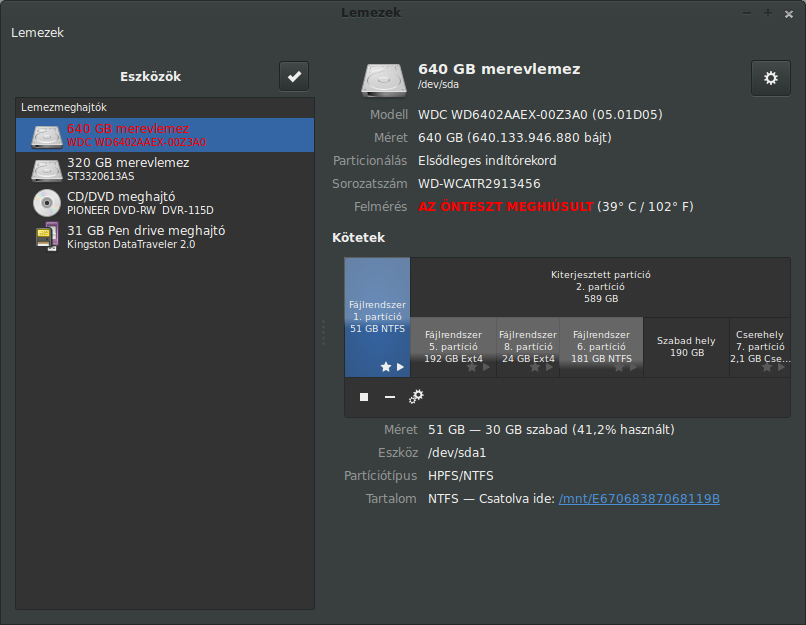Delete the partition using the minus icon
Viewport: 806px width, 625px height.
(x=390, y=397)
